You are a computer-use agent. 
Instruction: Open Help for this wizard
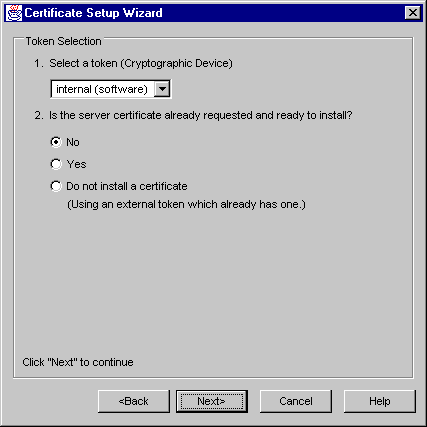(380, 401)
